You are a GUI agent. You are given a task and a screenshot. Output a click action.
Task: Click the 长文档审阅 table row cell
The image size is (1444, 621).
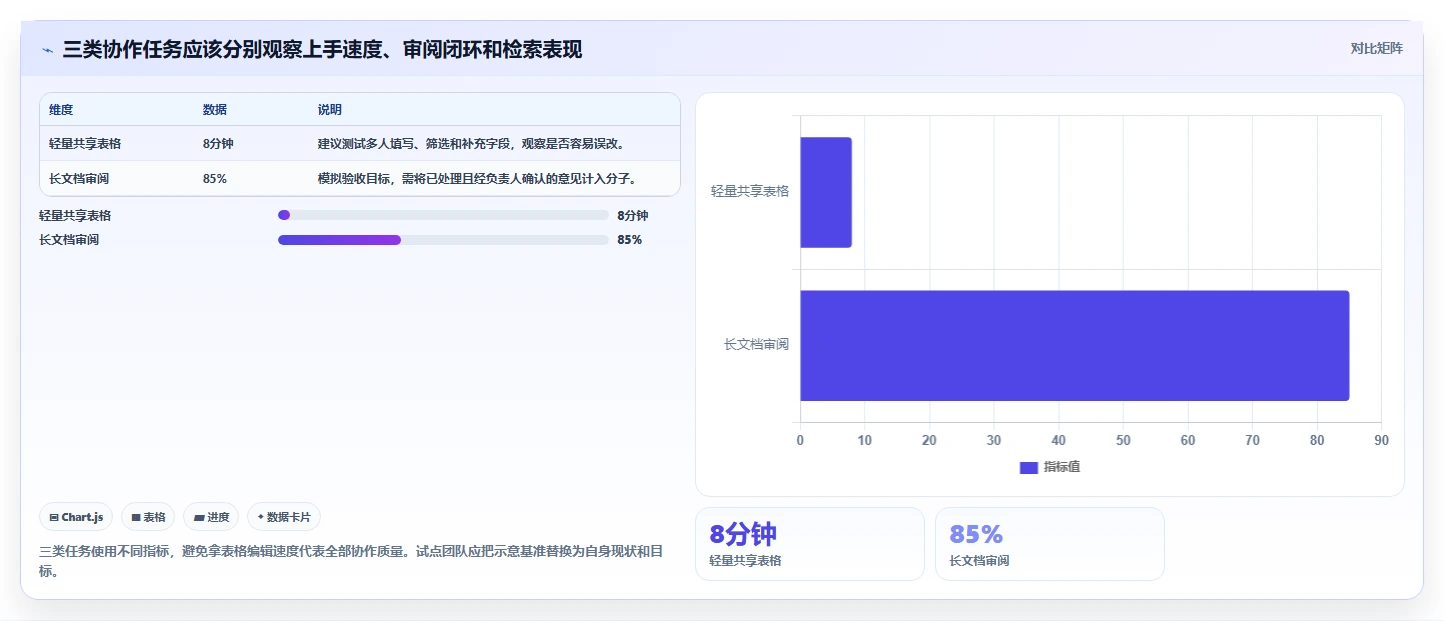point(79,179)
